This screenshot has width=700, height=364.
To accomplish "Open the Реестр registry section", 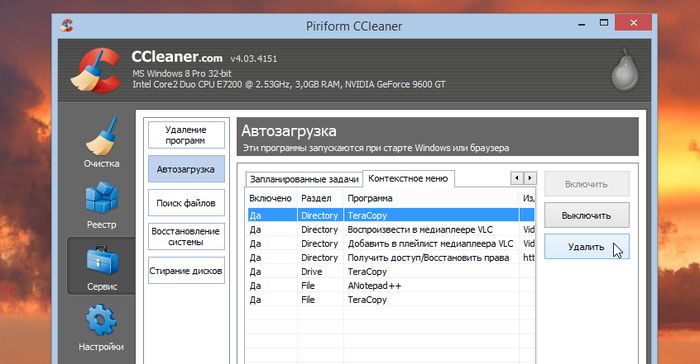I will pyautogui.click(x=102, y=205).
